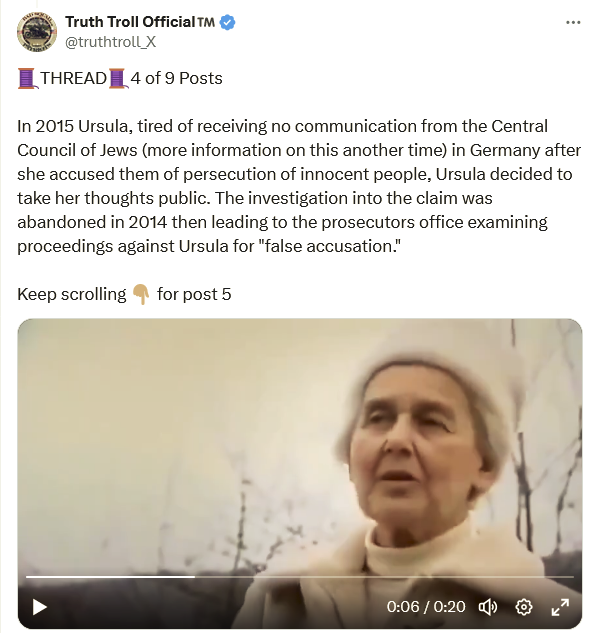This screenshot has width=598, height=633.
Task: Click the Truth Troll Official display name
Action: pyautogui.click(x=130, y=22)
